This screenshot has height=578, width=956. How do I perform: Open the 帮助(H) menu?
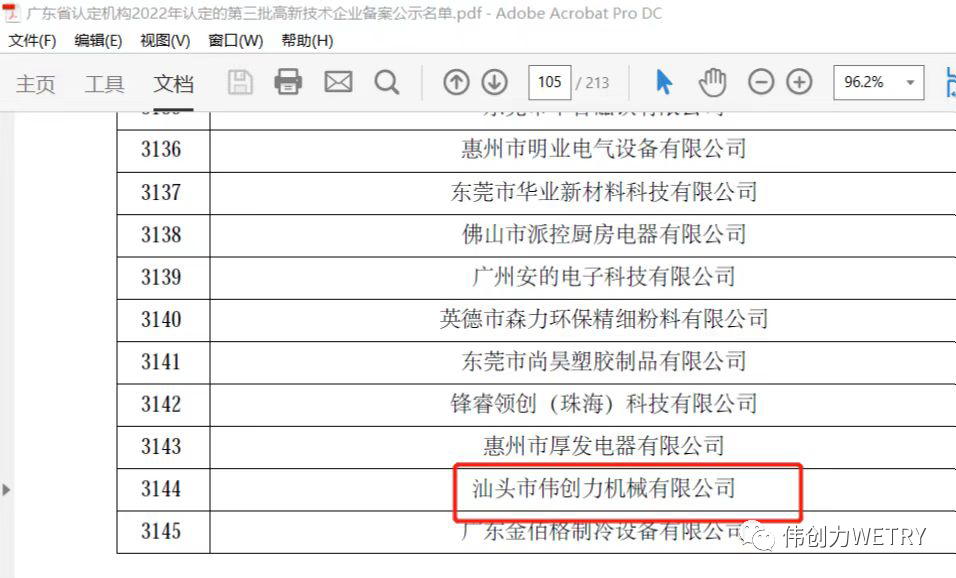tap(307, 40)
